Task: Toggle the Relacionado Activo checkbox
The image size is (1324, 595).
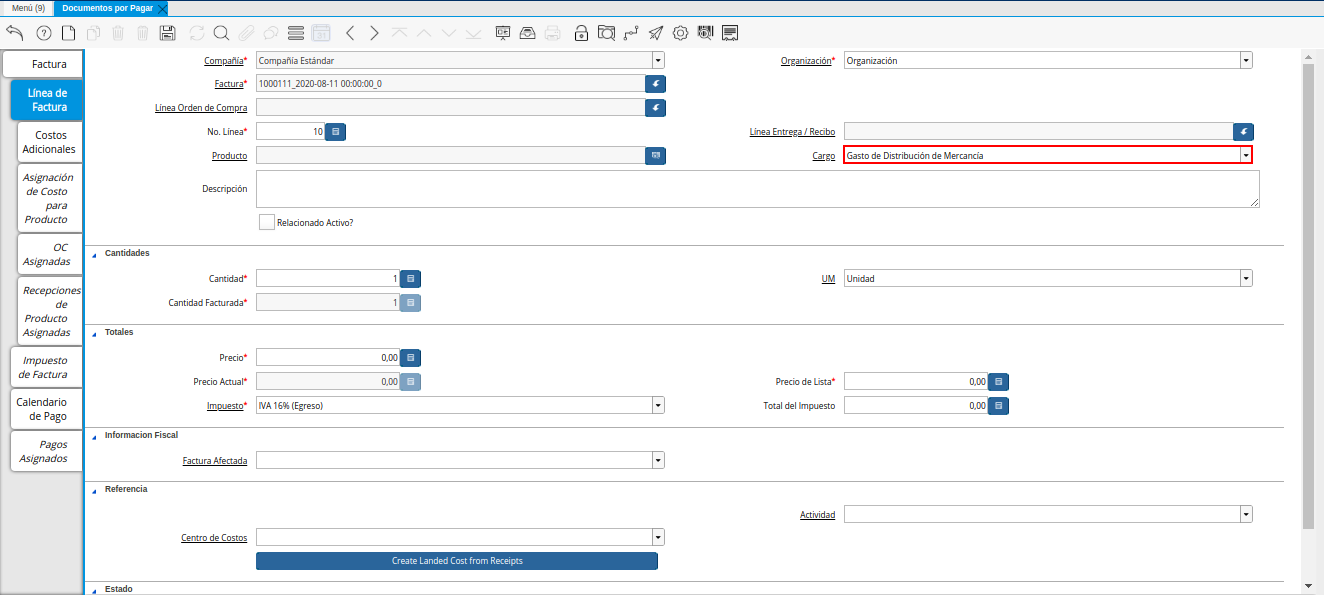Action: point(266,222)
